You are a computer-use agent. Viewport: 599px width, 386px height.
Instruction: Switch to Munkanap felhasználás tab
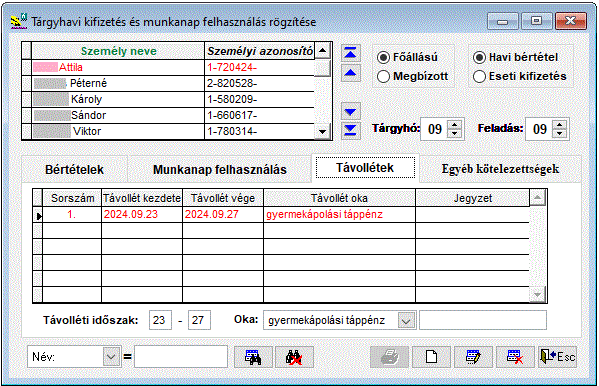[220, 169]
